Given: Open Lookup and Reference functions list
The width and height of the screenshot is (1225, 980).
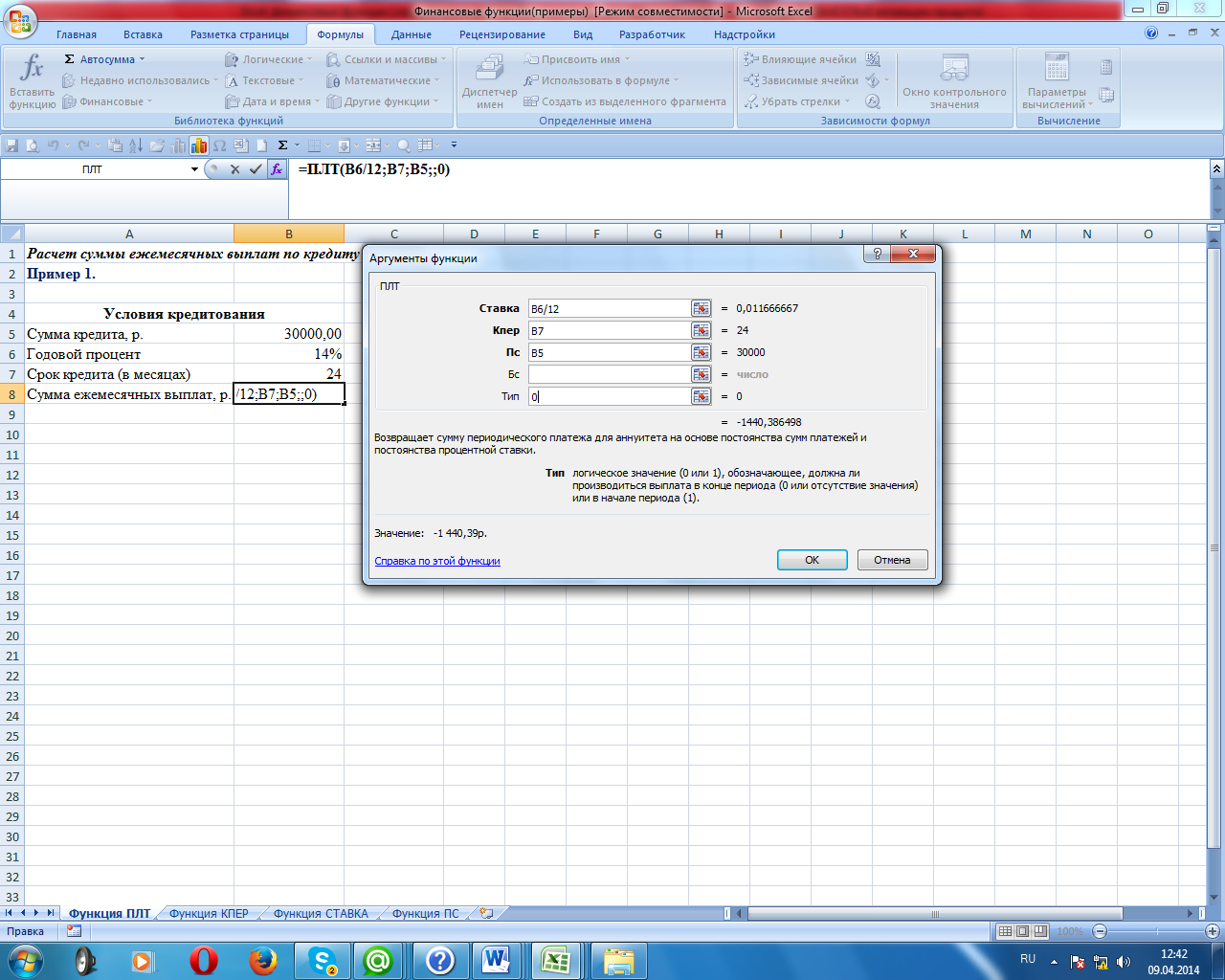Looking at the screenshot, I should (387, 59).
